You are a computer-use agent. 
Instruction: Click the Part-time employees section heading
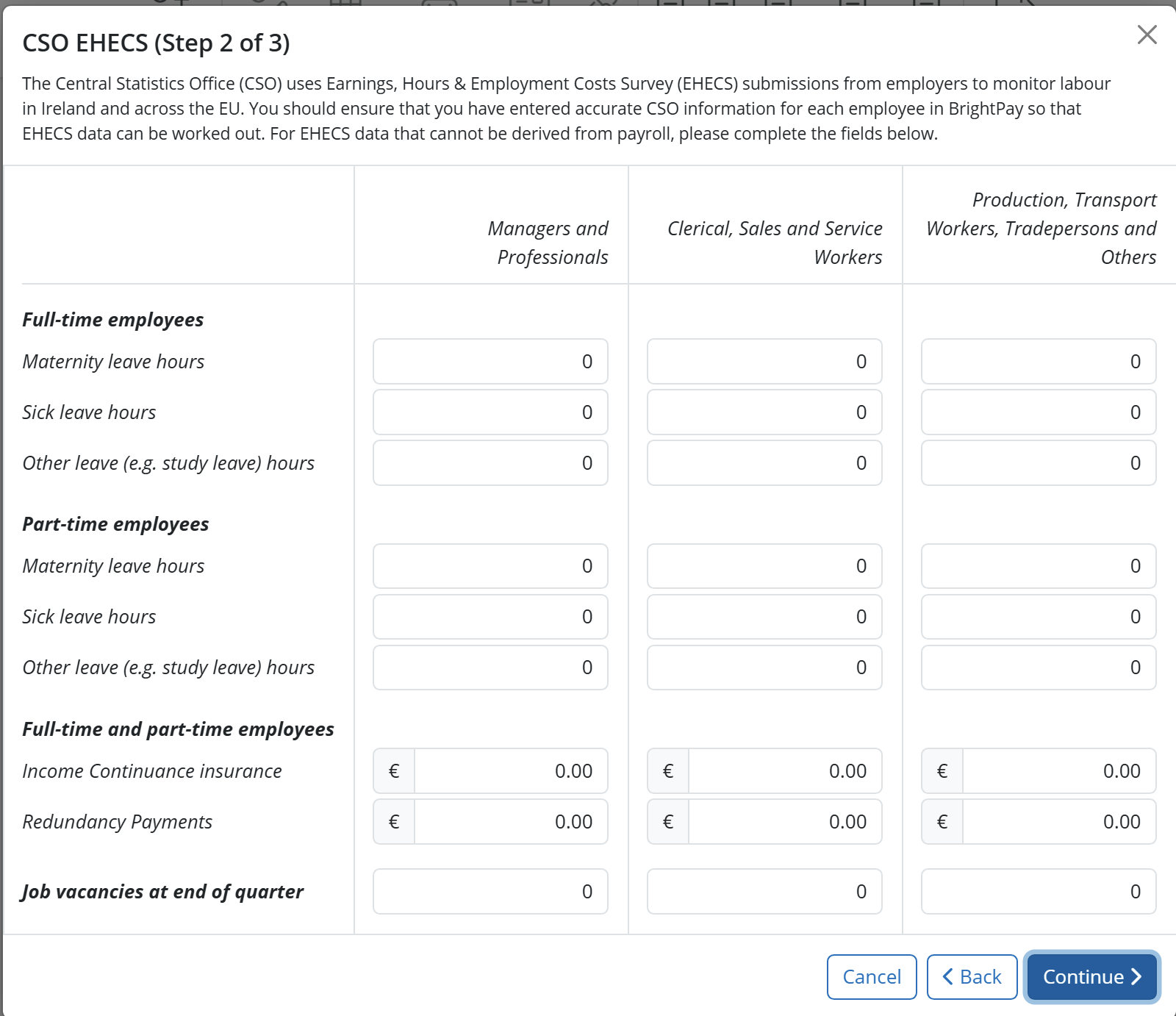pyautogui.click(x=115, y=524)
